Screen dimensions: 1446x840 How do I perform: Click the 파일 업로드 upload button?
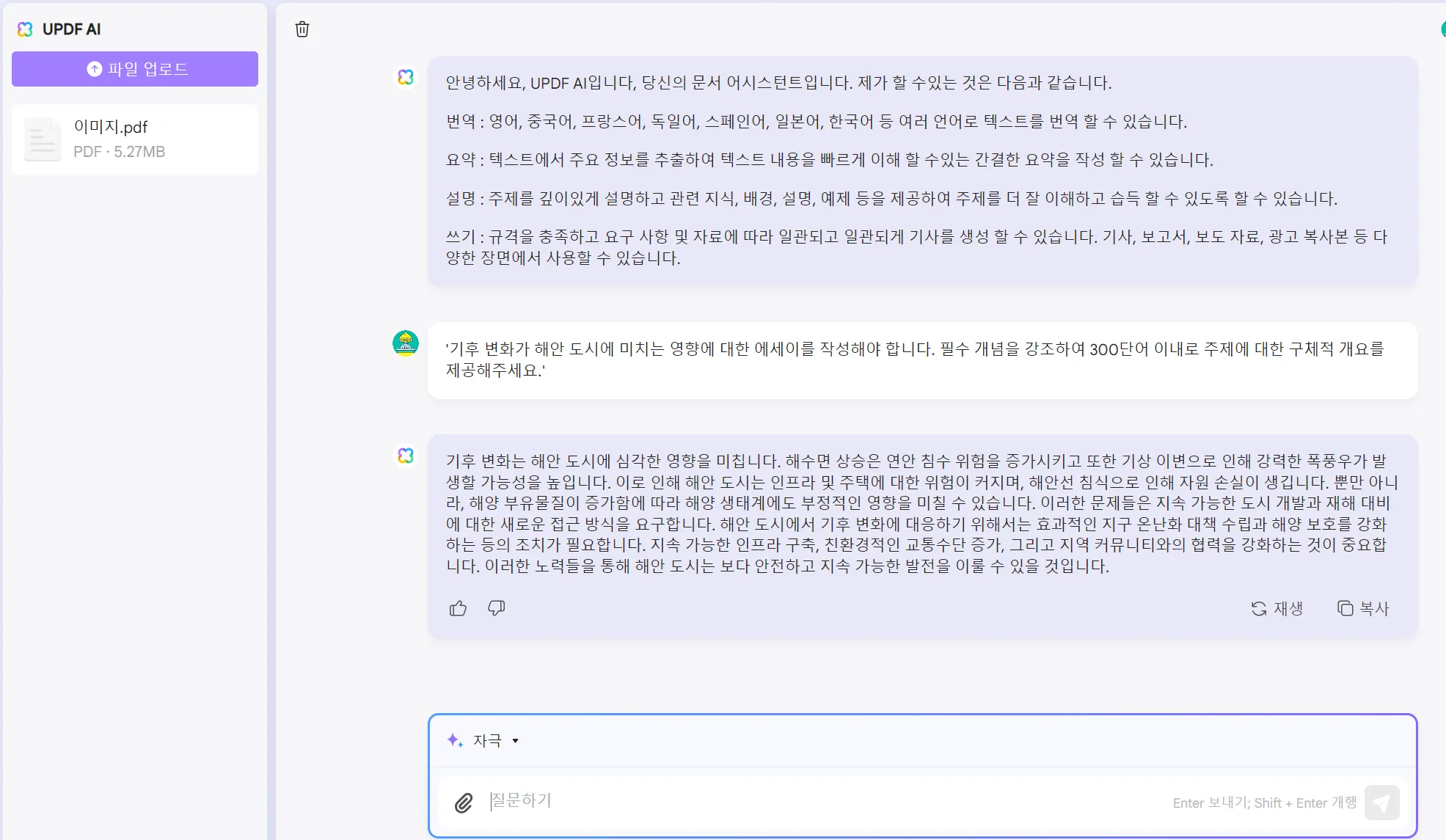click(x=135, y=69)
